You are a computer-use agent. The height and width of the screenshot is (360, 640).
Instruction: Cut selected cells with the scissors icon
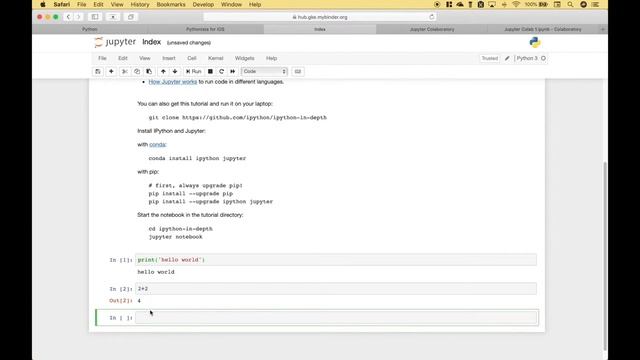125,71
